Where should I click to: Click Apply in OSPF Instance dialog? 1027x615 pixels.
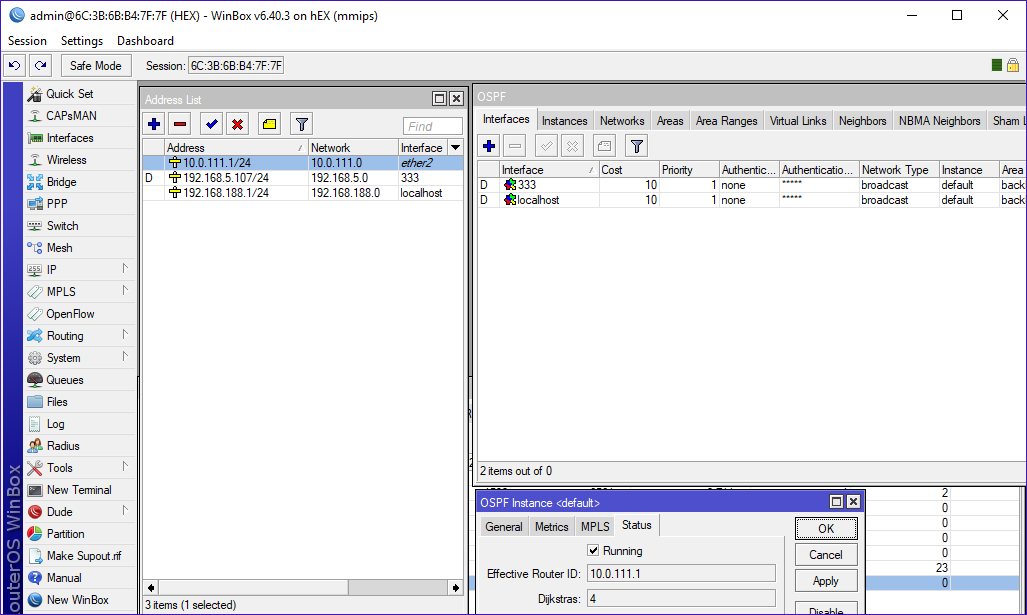tap(826, 581)
